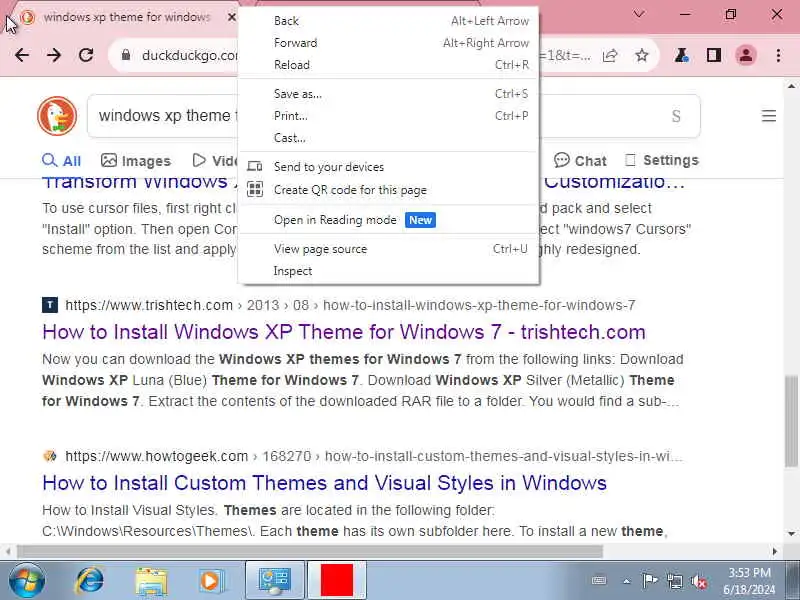The image size is (800, 600).
Task: Click the horizontal scrollbar thumb
Action: (310, 551)
